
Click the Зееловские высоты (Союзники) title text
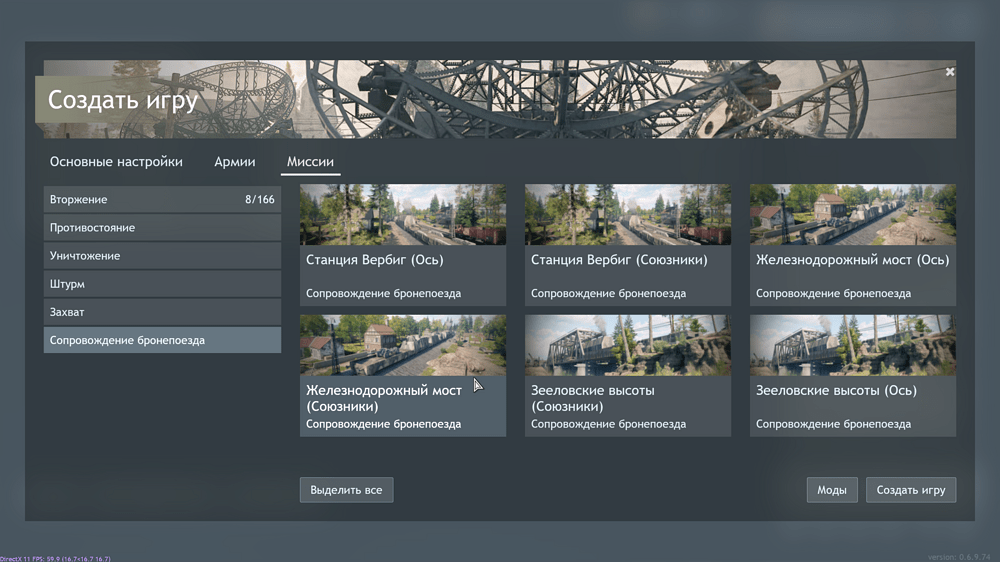[x=593, y=399]
